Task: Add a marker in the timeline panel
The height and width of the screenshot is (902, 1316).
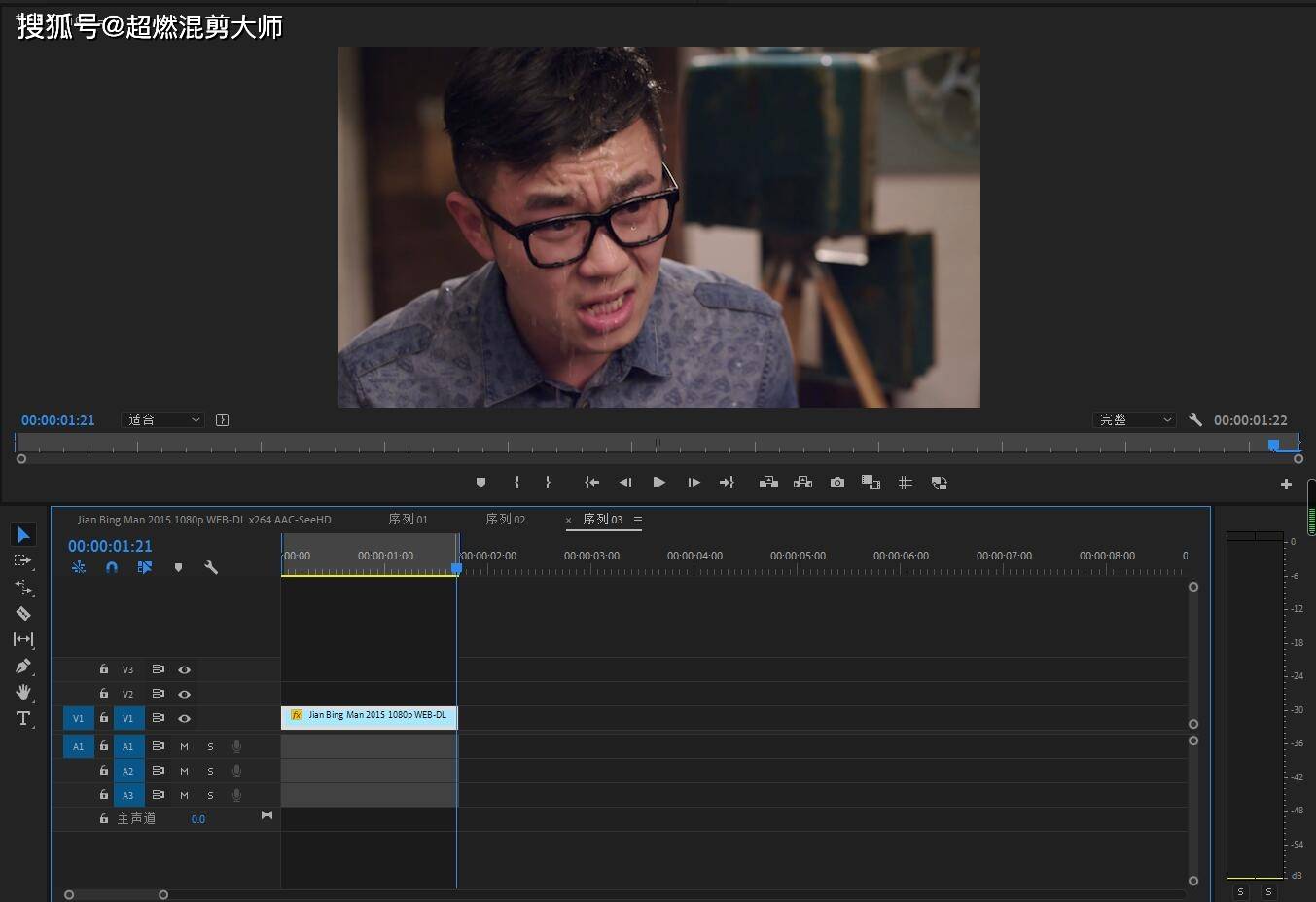Action: [x=178, y=567]
